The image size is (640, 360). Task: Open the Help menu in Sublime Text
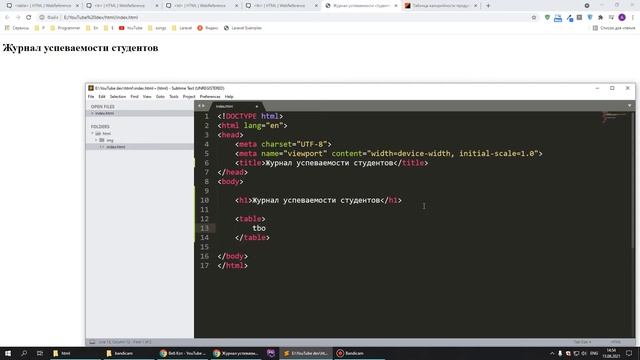coord(229,97)
